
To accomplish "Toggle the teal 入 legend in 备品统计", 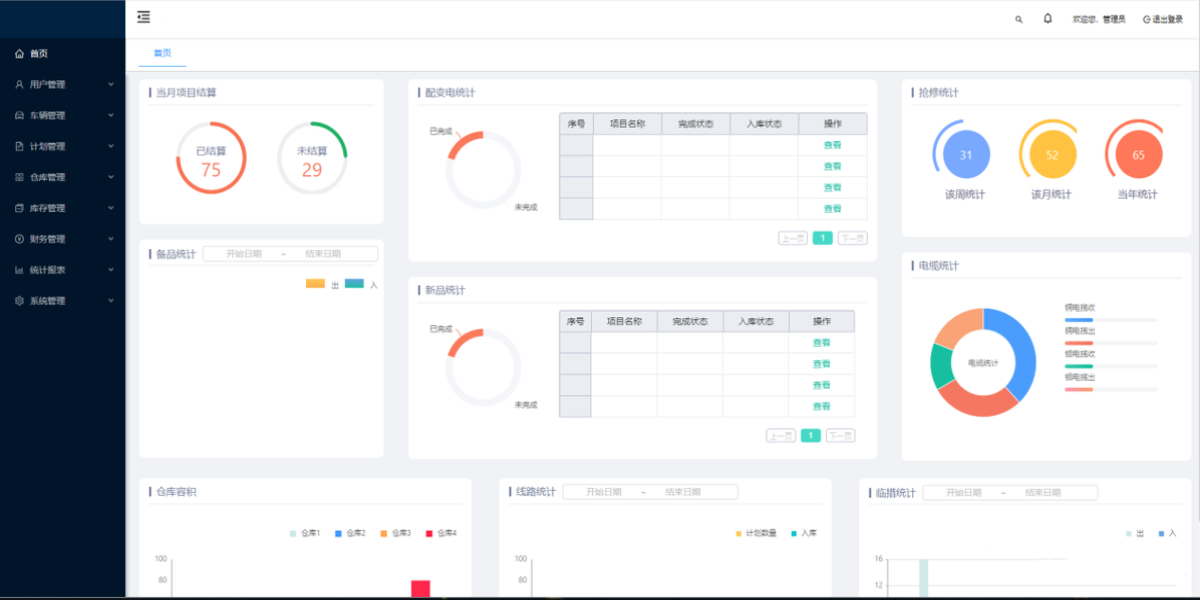I will pyautogui.click(x=361, y=285).
